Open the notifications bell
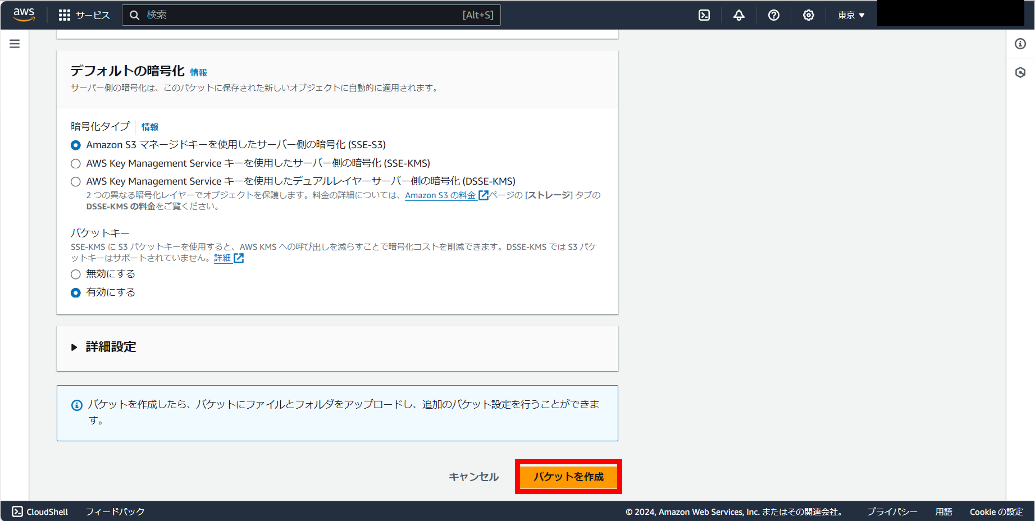The width and height of the screenshot is (1035, 521). click(739, 15)
